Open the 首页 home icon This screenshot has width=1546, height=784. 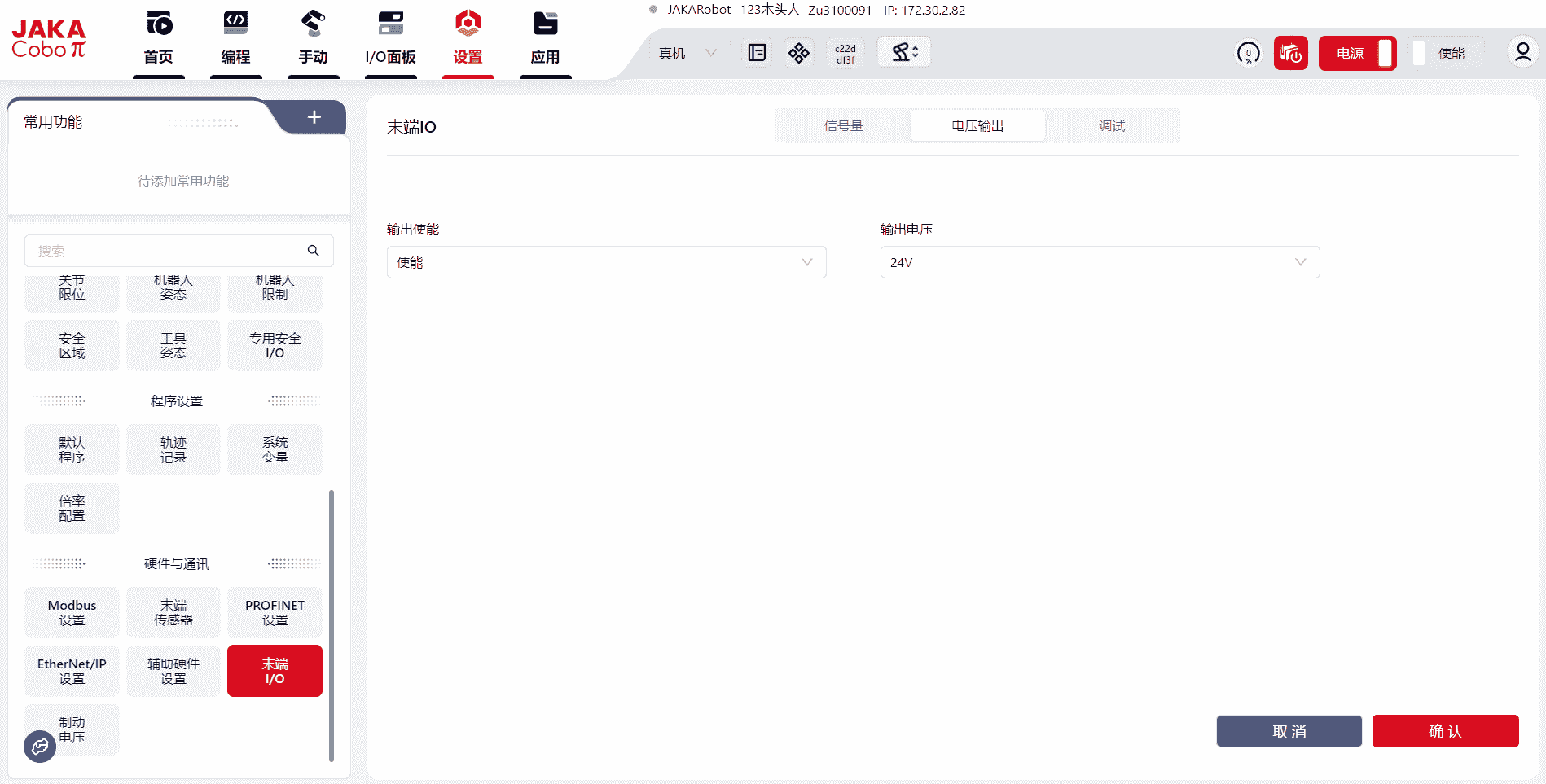click(x=159, y=24)
